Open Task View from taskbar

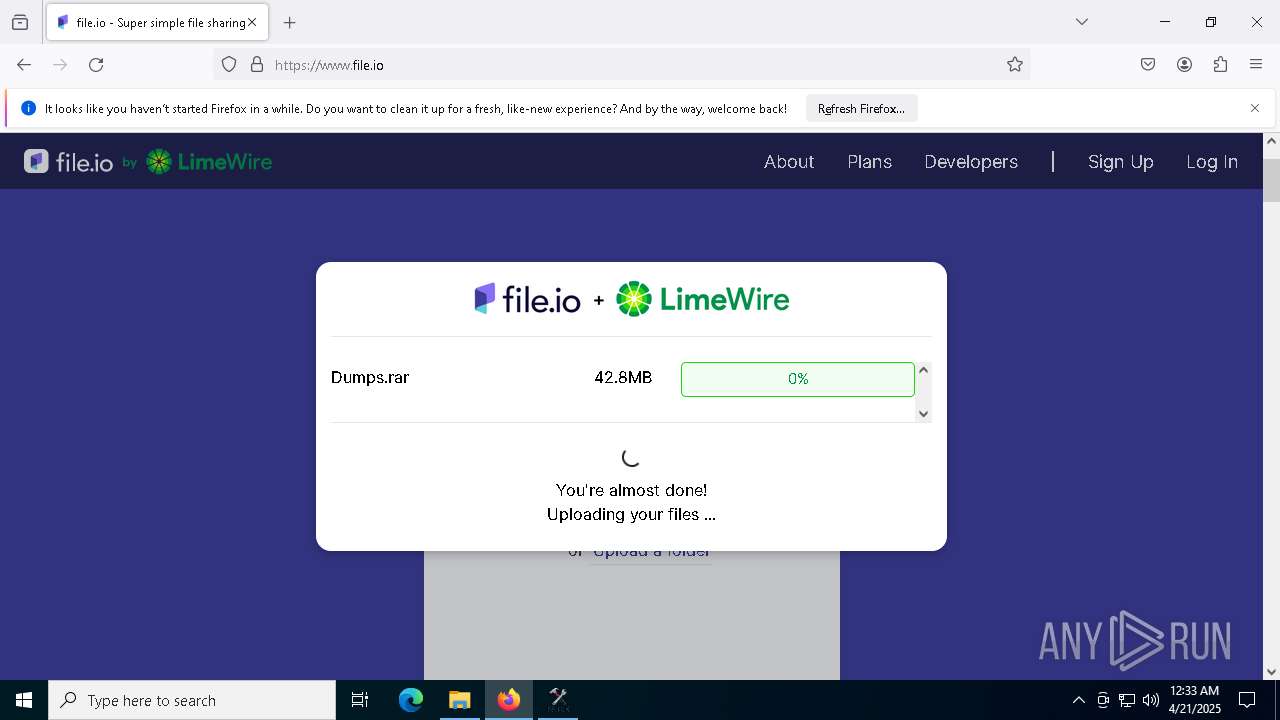360,700
